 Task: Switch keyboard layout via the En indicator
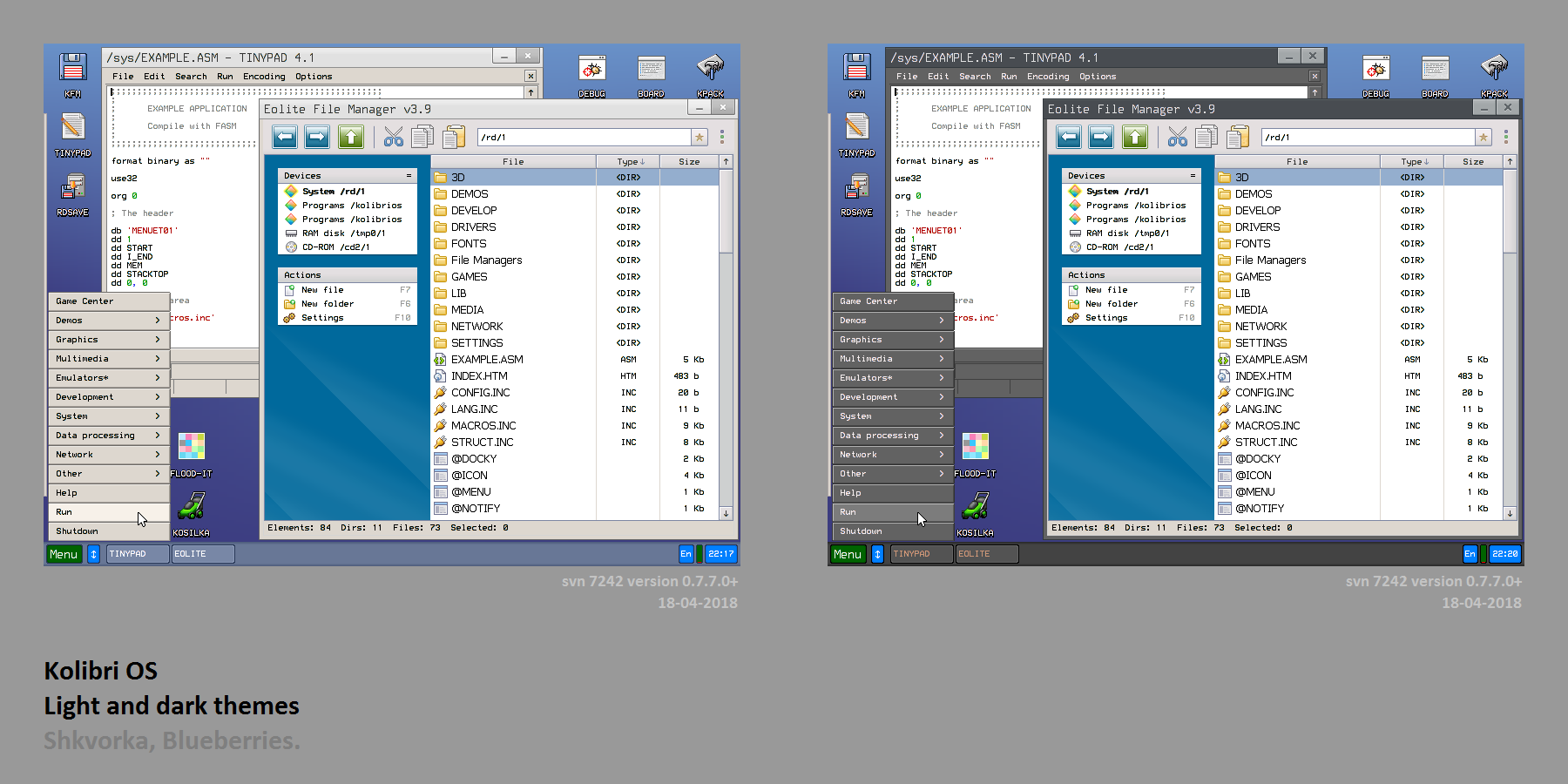[x=686, y=553]
